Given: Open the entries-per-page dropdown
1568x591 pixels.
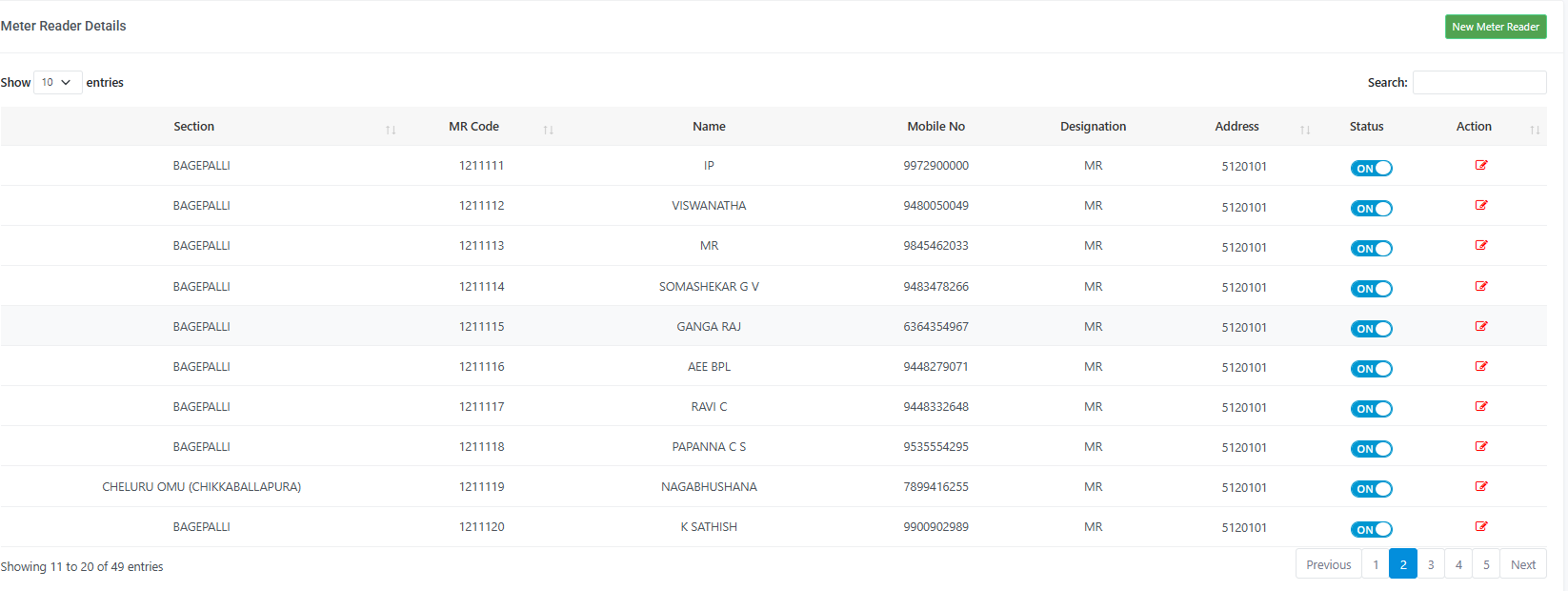Looking at the screenshot, I should (57, 83).
